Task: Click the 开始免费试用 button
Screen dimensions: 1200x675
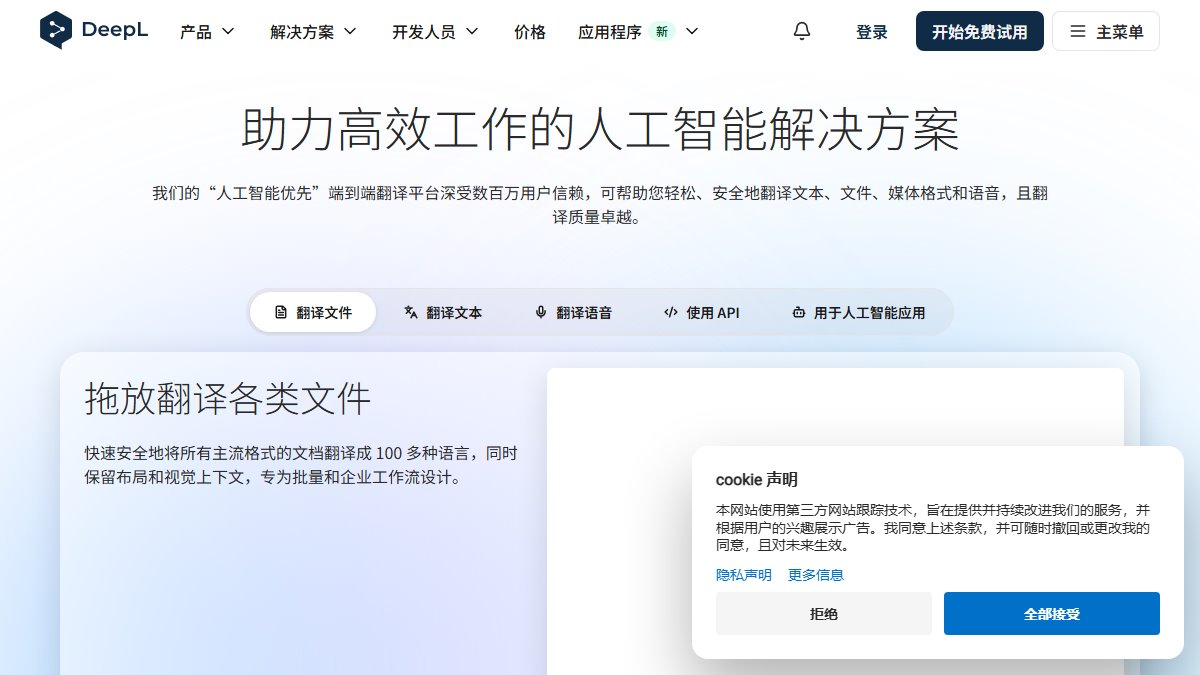Action: (980, 31)
